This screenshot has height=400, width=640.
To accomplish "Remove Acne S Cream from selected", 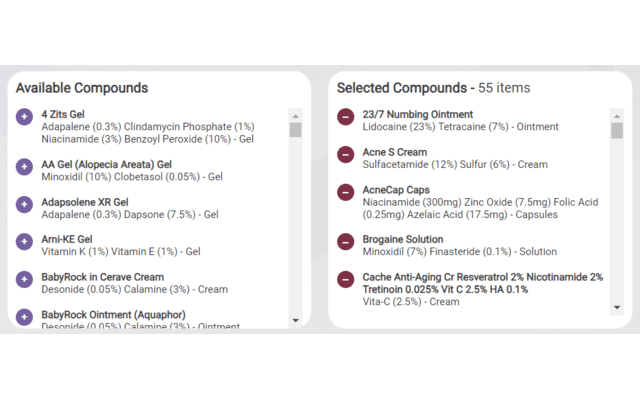I will coord(345,155).
